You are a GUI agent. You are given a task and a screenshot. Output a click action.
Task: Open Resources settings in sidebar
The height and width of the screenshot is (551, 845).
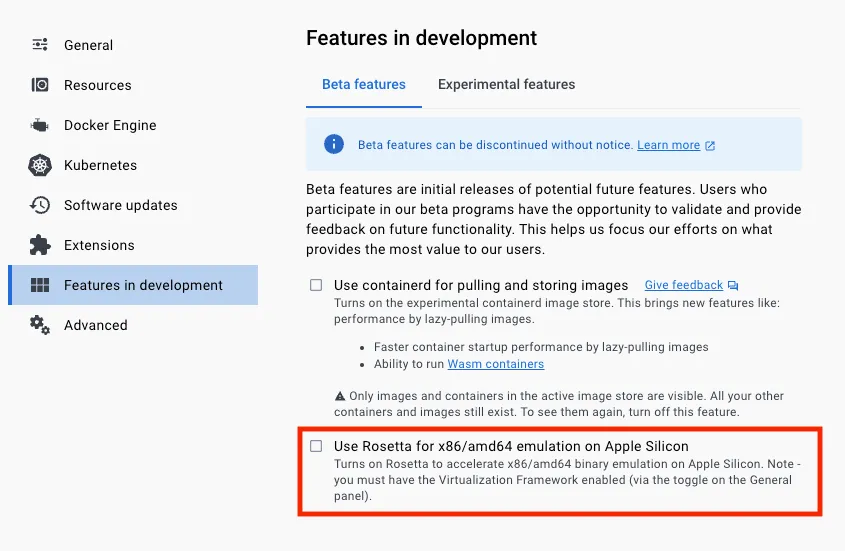tap(133, 85)
